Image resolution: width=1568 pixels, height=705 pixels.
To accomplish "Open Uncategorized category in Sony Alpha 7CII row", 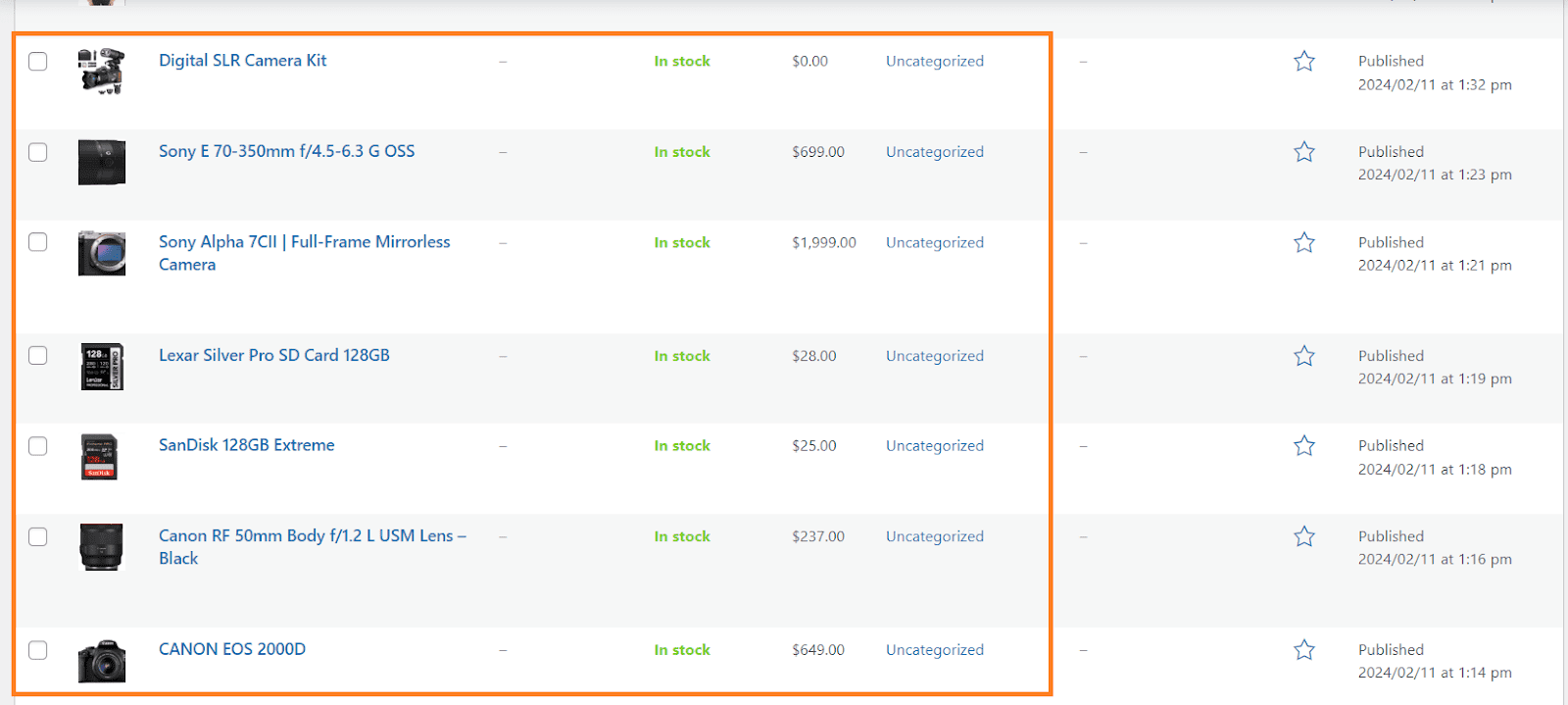I will tap(934, 242).
